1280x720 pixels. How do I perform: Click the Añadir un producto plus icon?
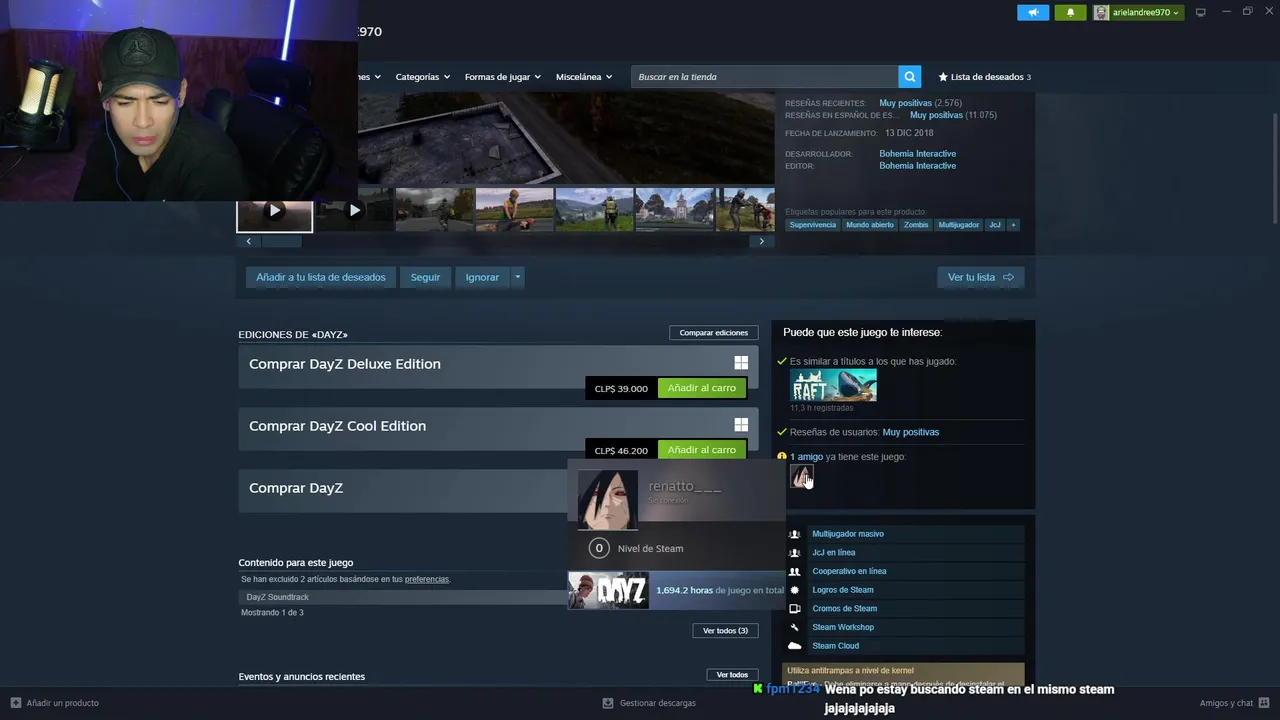click(15, 703)
